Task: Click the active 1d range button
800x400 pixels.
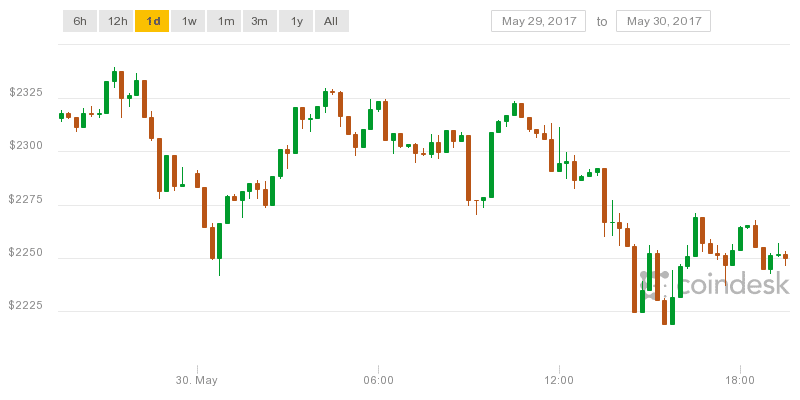Action: point(152,21)
